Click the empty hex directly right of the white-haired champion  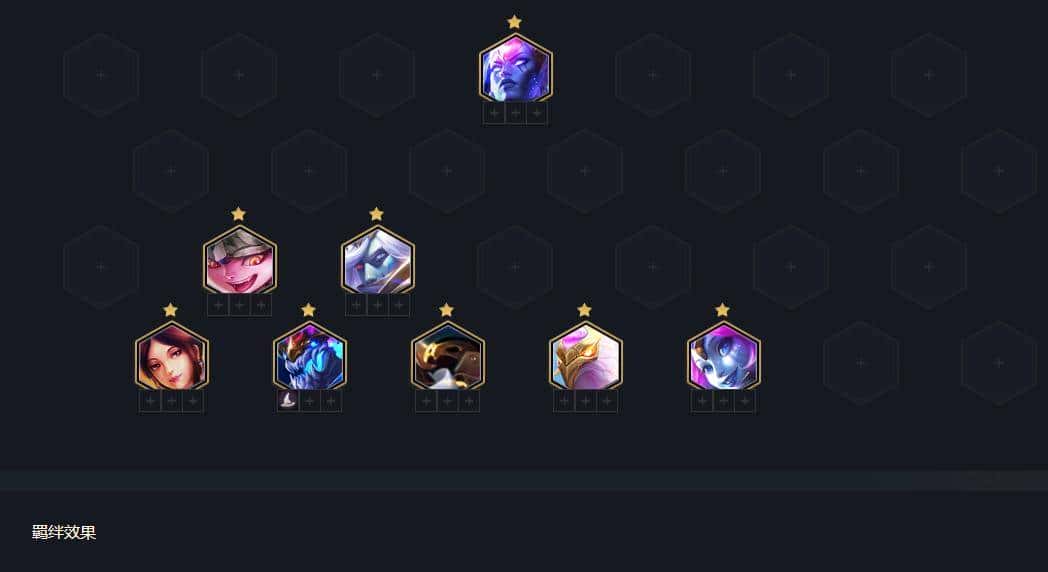[x=515, y=267]
